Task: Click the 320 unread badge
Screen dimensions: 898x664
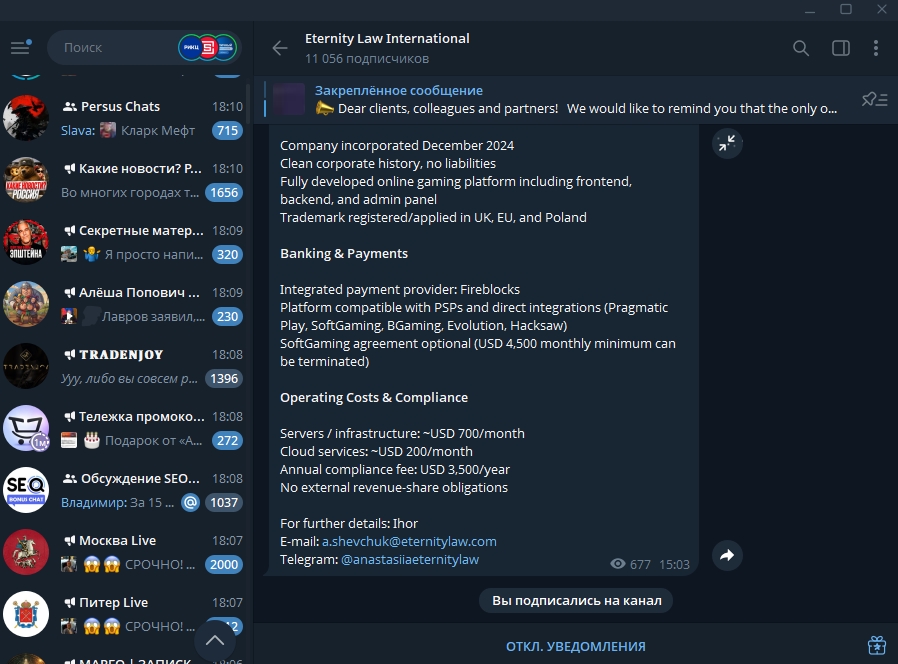Action: click(227, 254)
